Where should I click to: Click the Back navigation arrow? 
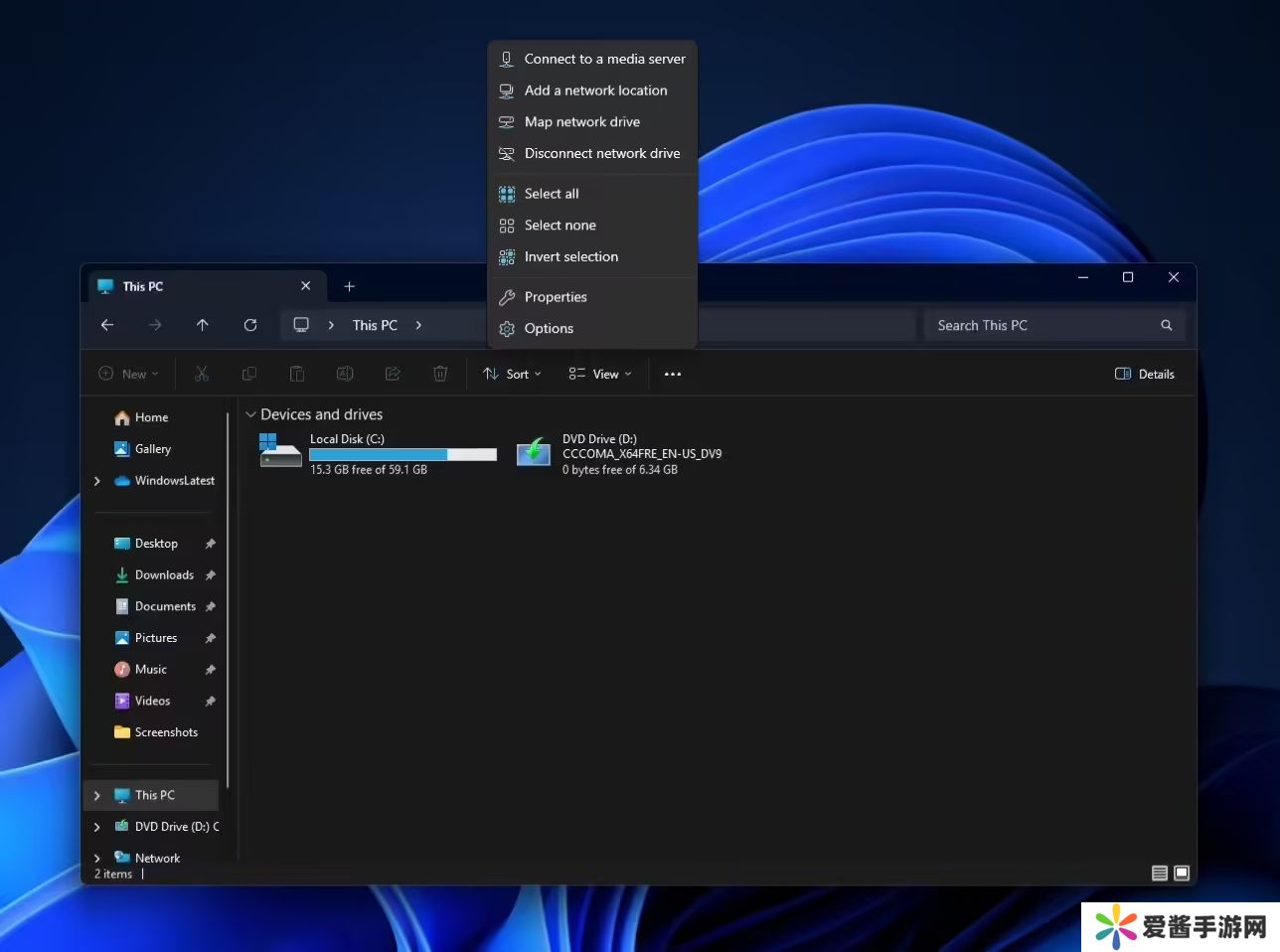(107, 325)
